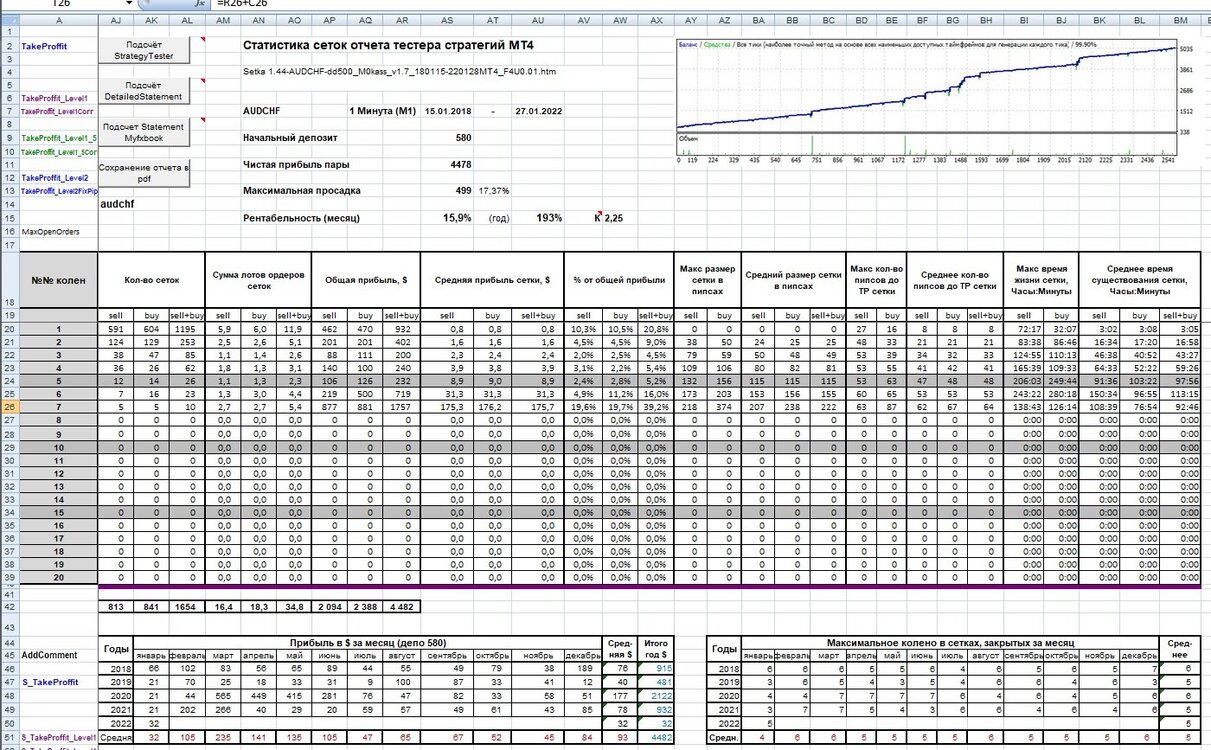The image size is (1211, 750).
Task: Click the % от общей прибыли header
Action: [x=619, y=281]
